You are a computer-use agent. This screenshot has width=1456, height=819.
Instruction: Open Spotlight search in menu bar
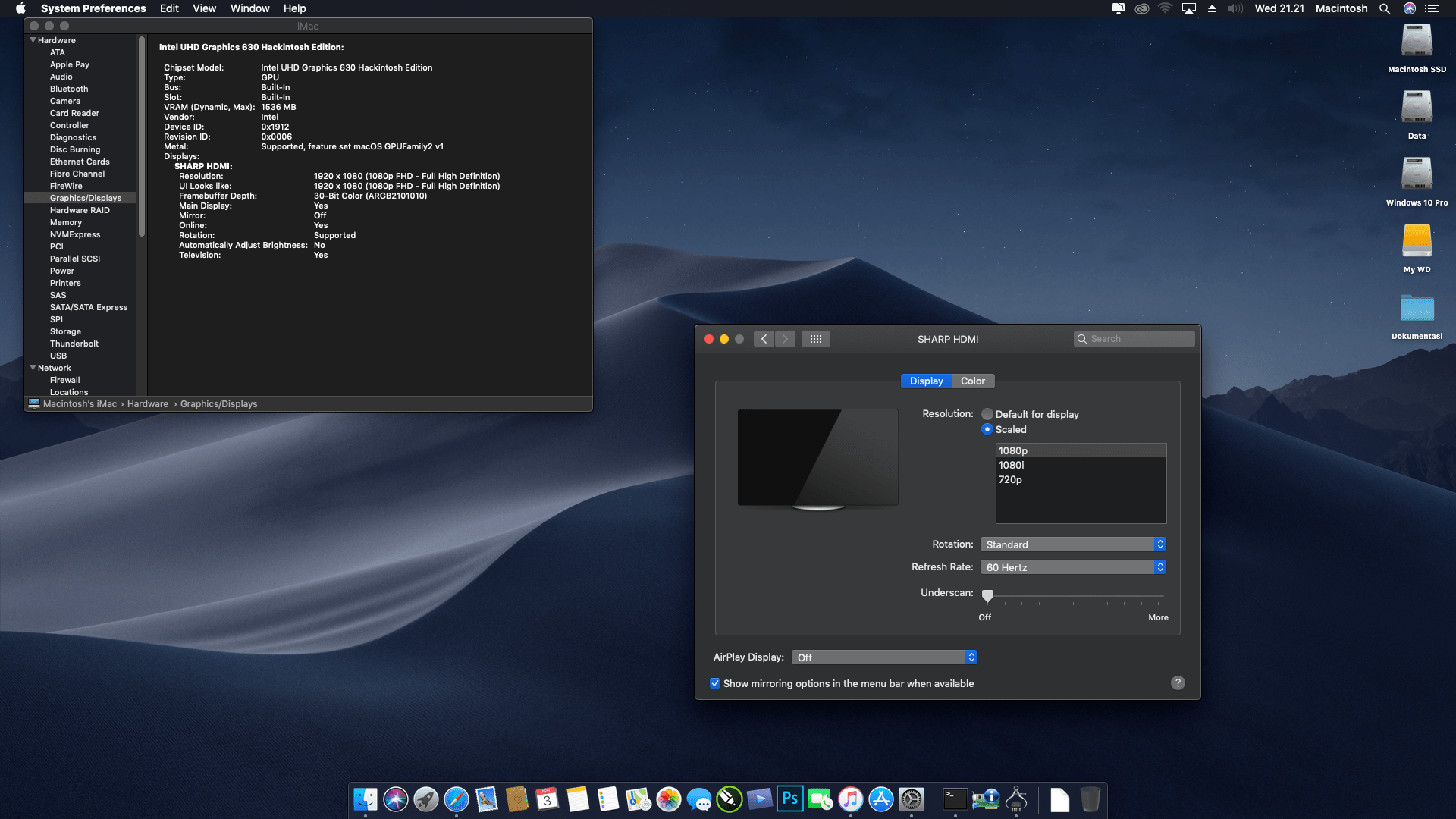pos(1385,8)
